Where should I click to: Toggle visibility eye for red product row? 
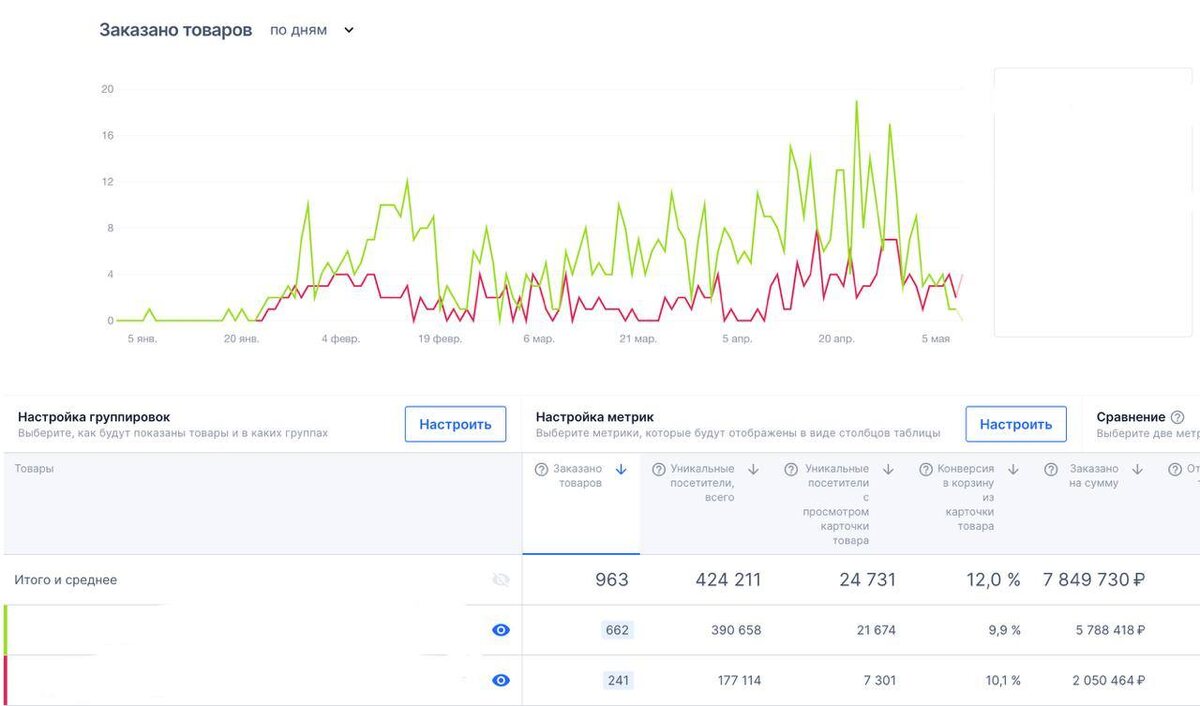pyautogui.click(x=501, y=680)
